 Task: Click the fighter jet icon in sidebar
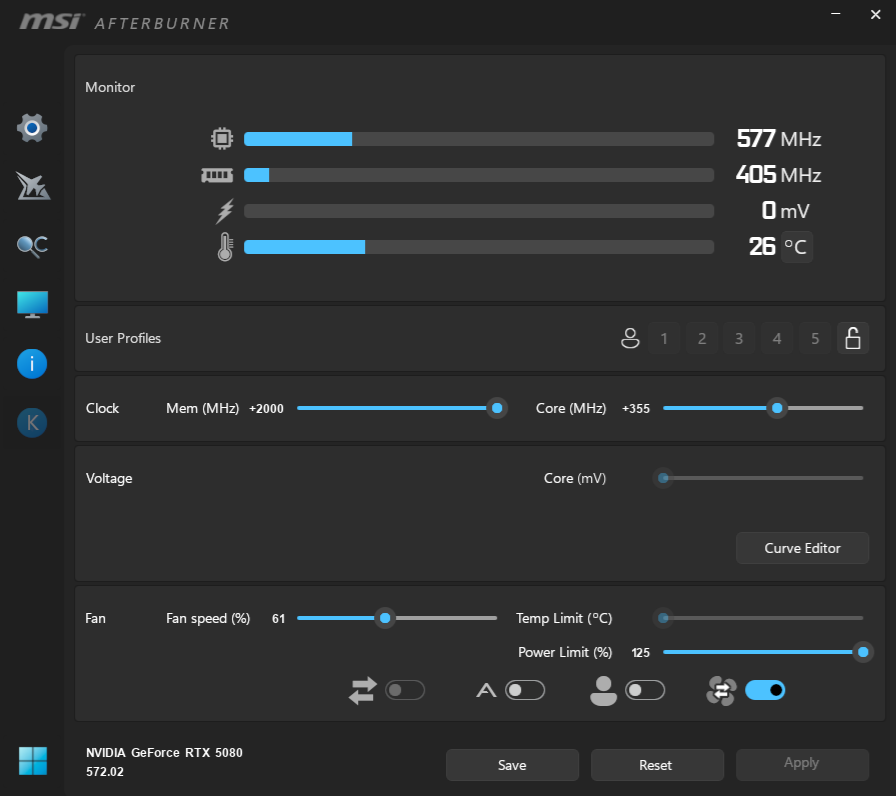[32, 186]
